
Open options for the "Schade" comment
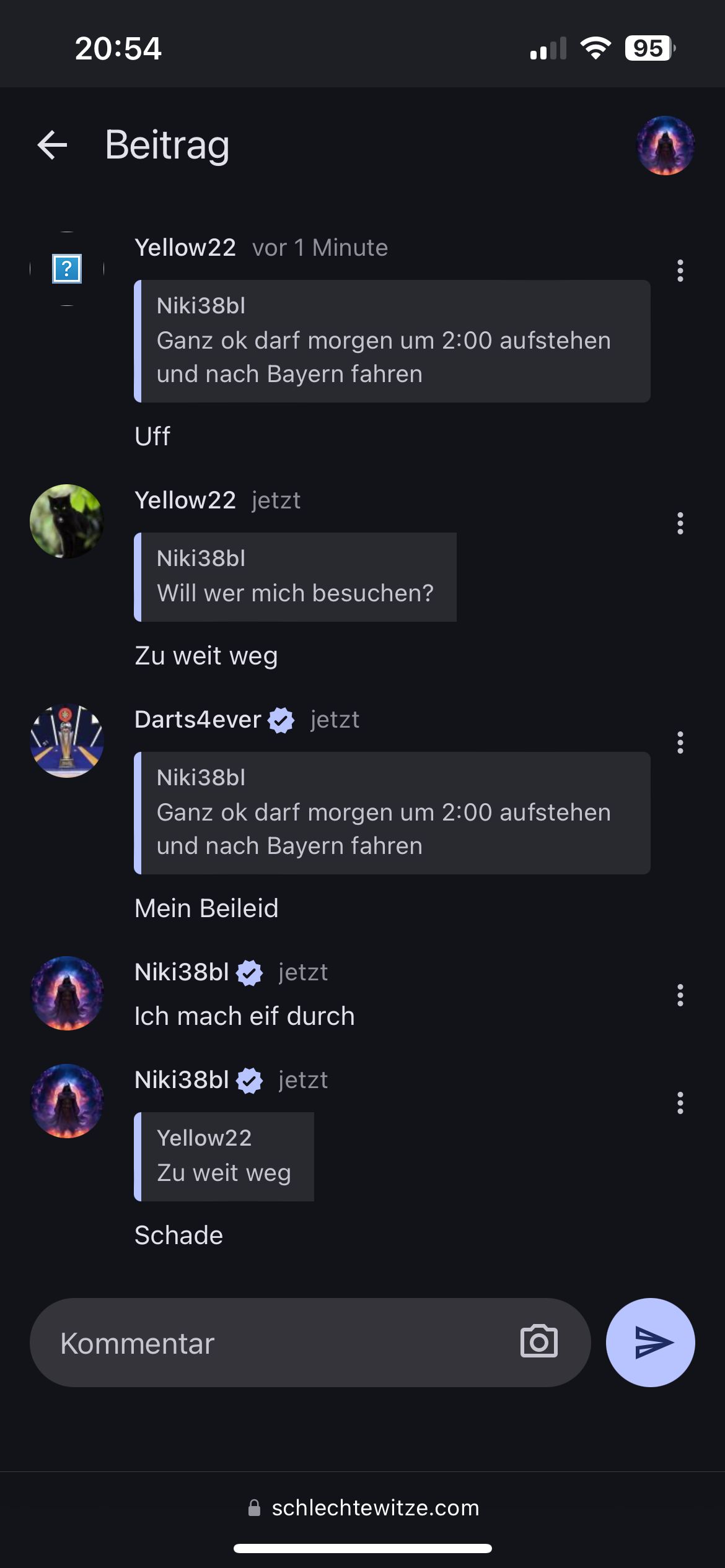click(x=680, y=1103)
